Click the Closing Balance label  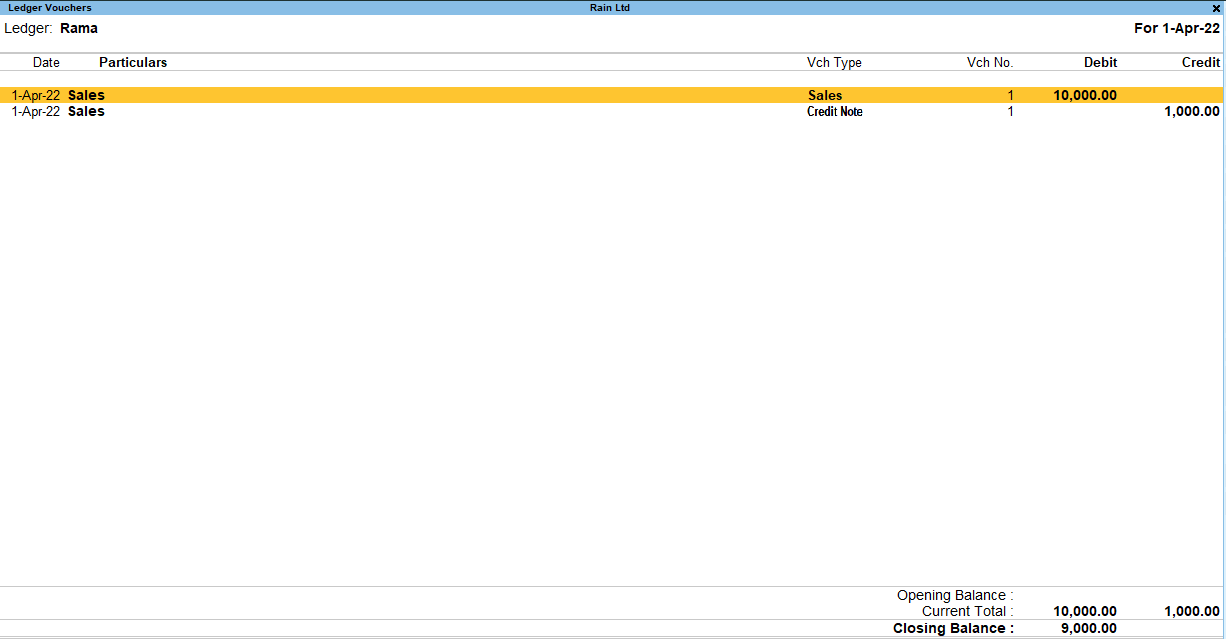(953, 629)
